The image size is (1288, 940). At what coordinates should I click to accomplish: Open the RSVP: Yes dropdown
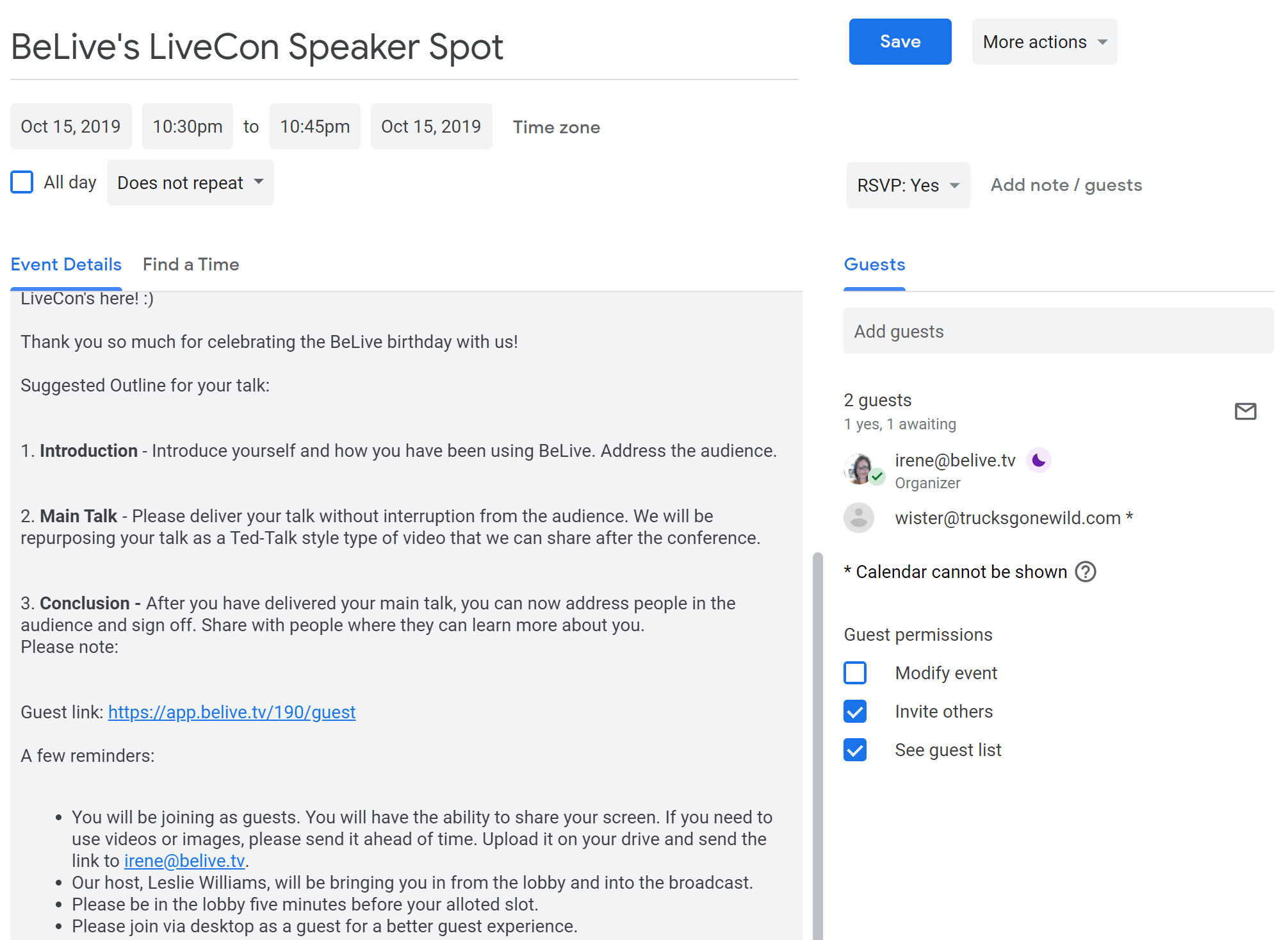tap(908, 185)
